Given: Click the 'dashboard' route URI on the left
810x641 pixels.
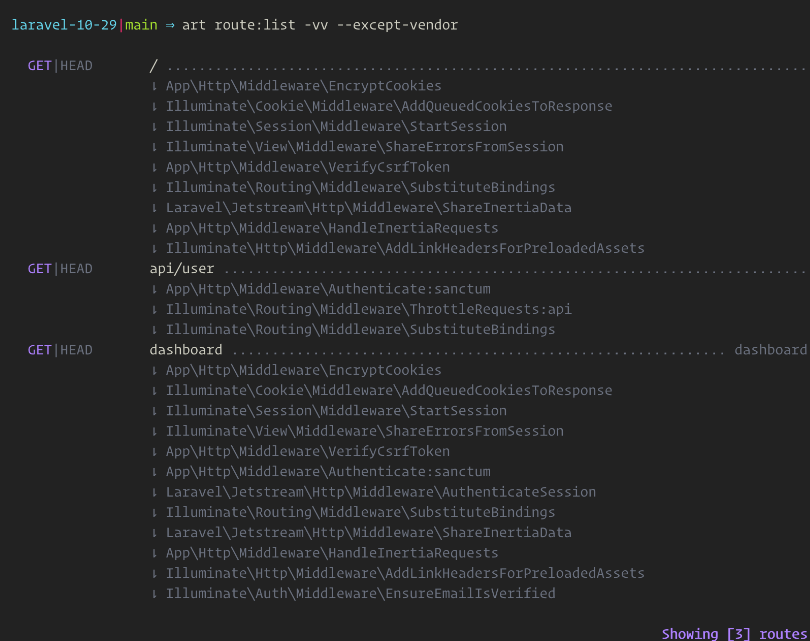Looking at the screenshot, I should point(186,350).
